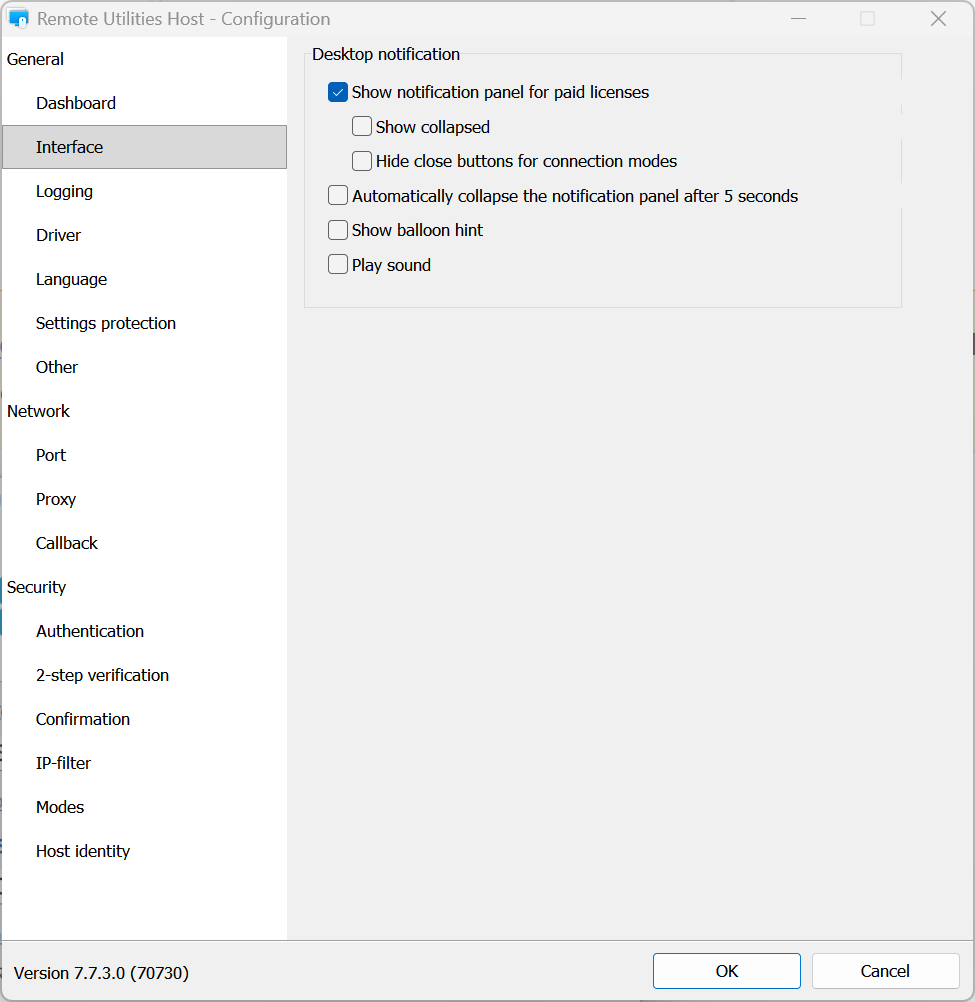Screen dimensions: 975x1002
Task: Open the IP-filter settings
Action: [63, 763]
